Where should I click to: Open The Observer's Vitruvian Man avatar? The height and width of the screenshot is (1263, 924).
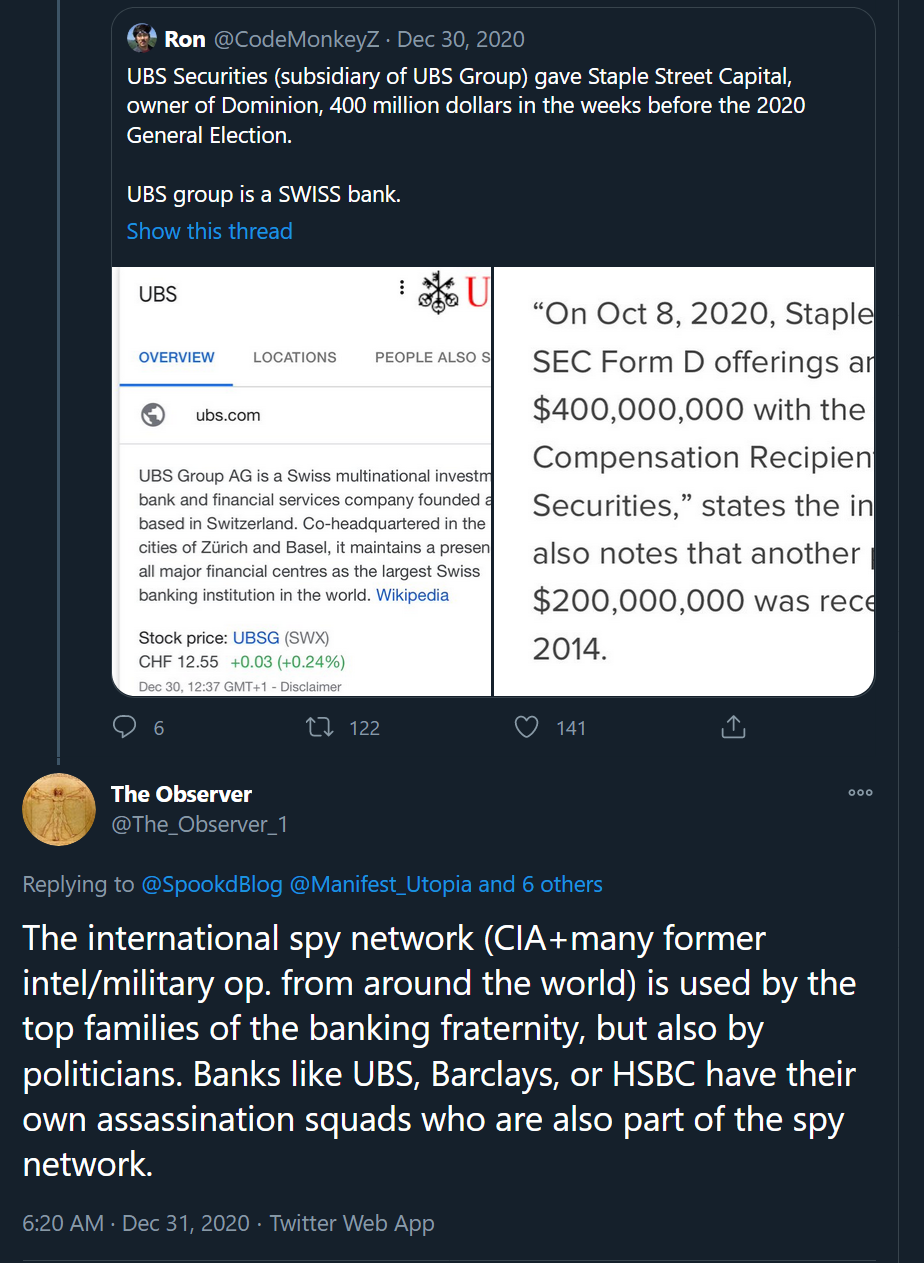pyautogui.click(x=59, y=809)
